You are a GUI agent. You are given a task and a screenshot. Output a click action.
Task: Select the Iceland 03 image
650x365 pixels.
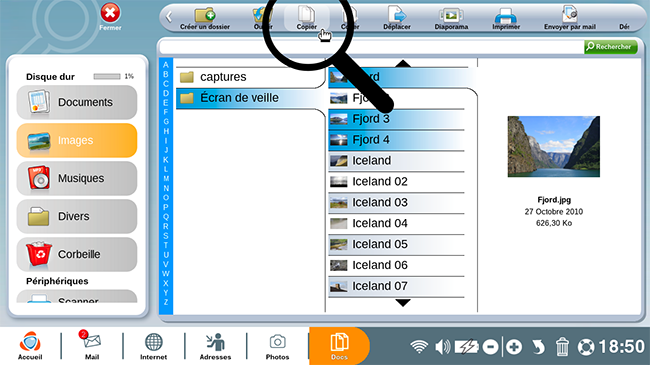(x=396, y=202)
